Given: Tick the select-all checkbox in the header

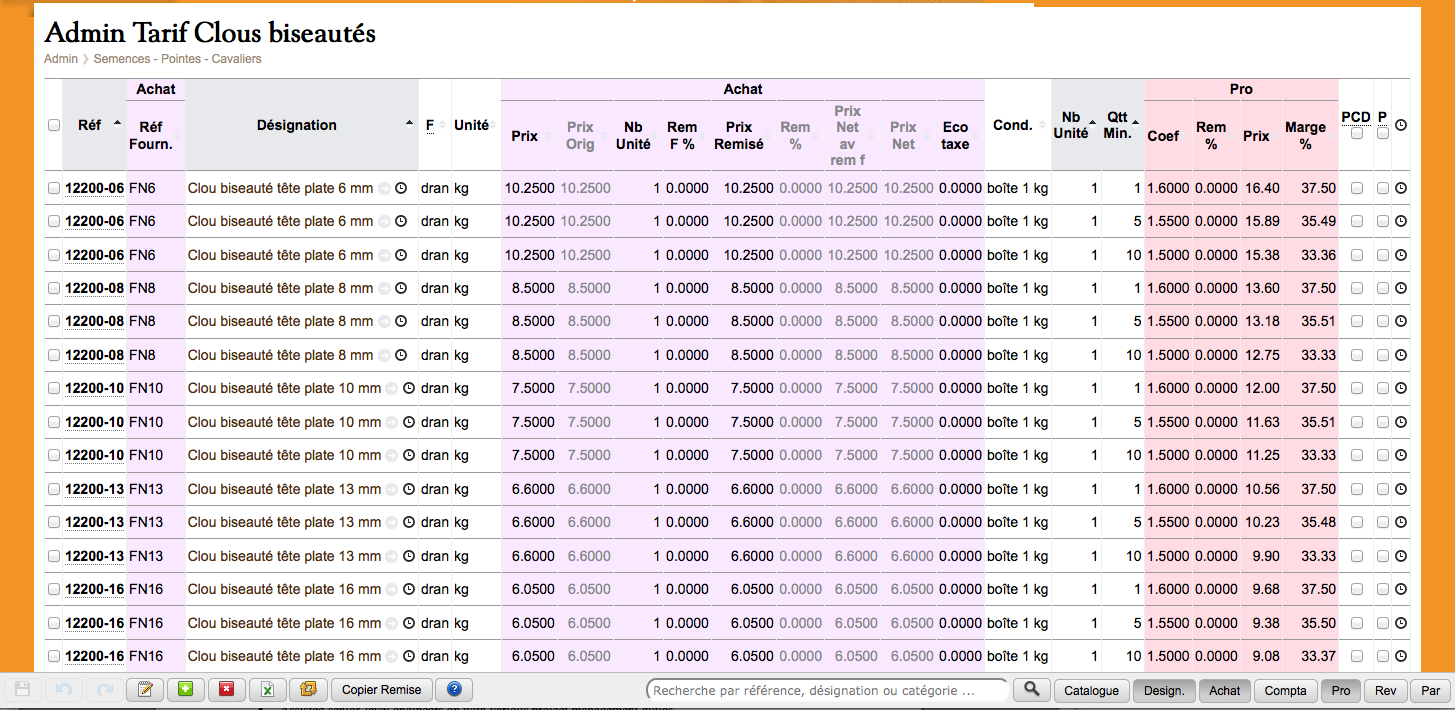Looking at the screenshot, I should click(x=54, y=125).
